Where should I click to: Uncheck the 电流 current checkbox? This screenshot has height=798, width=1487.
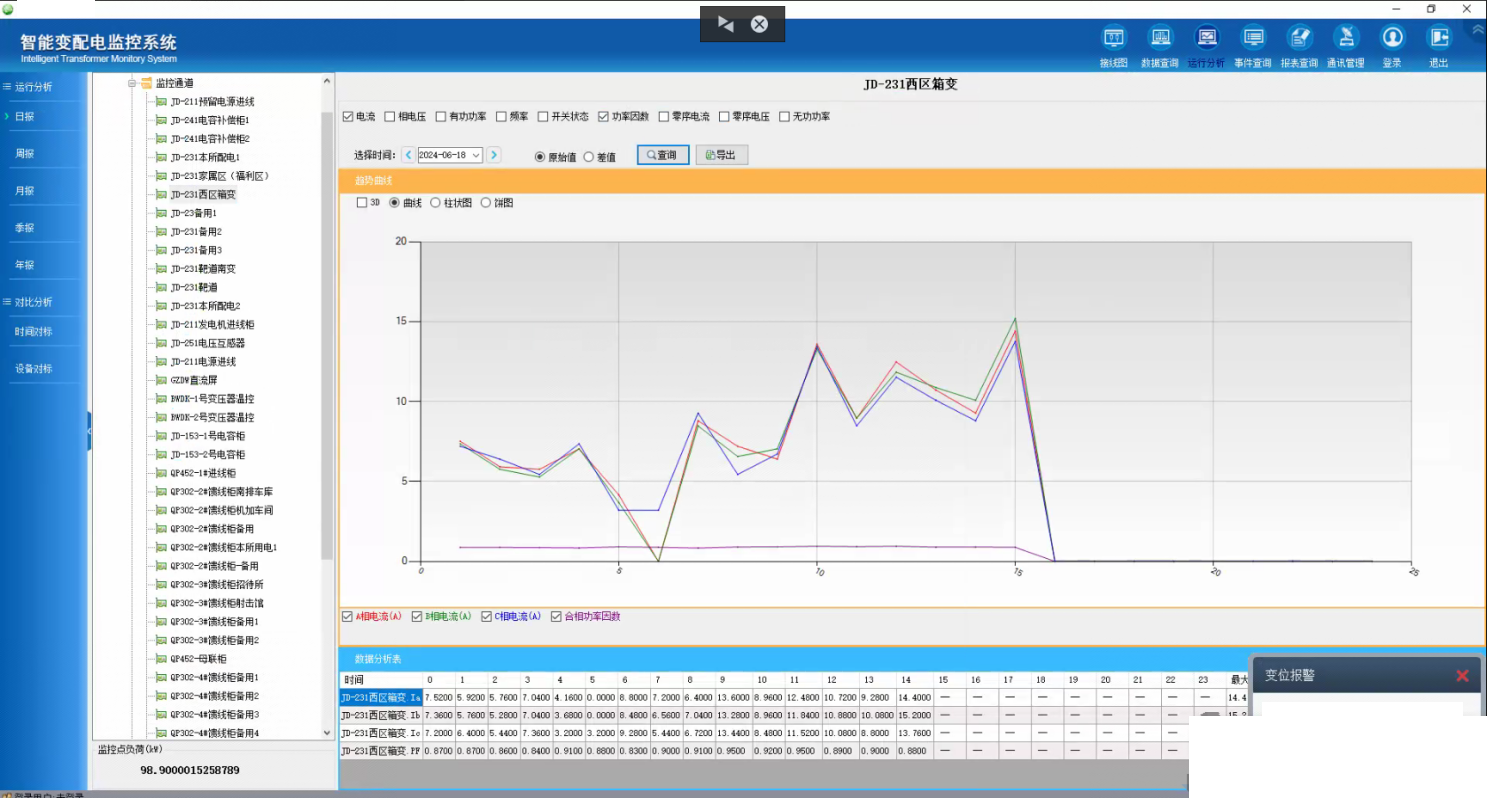click(x=348, y=117)
